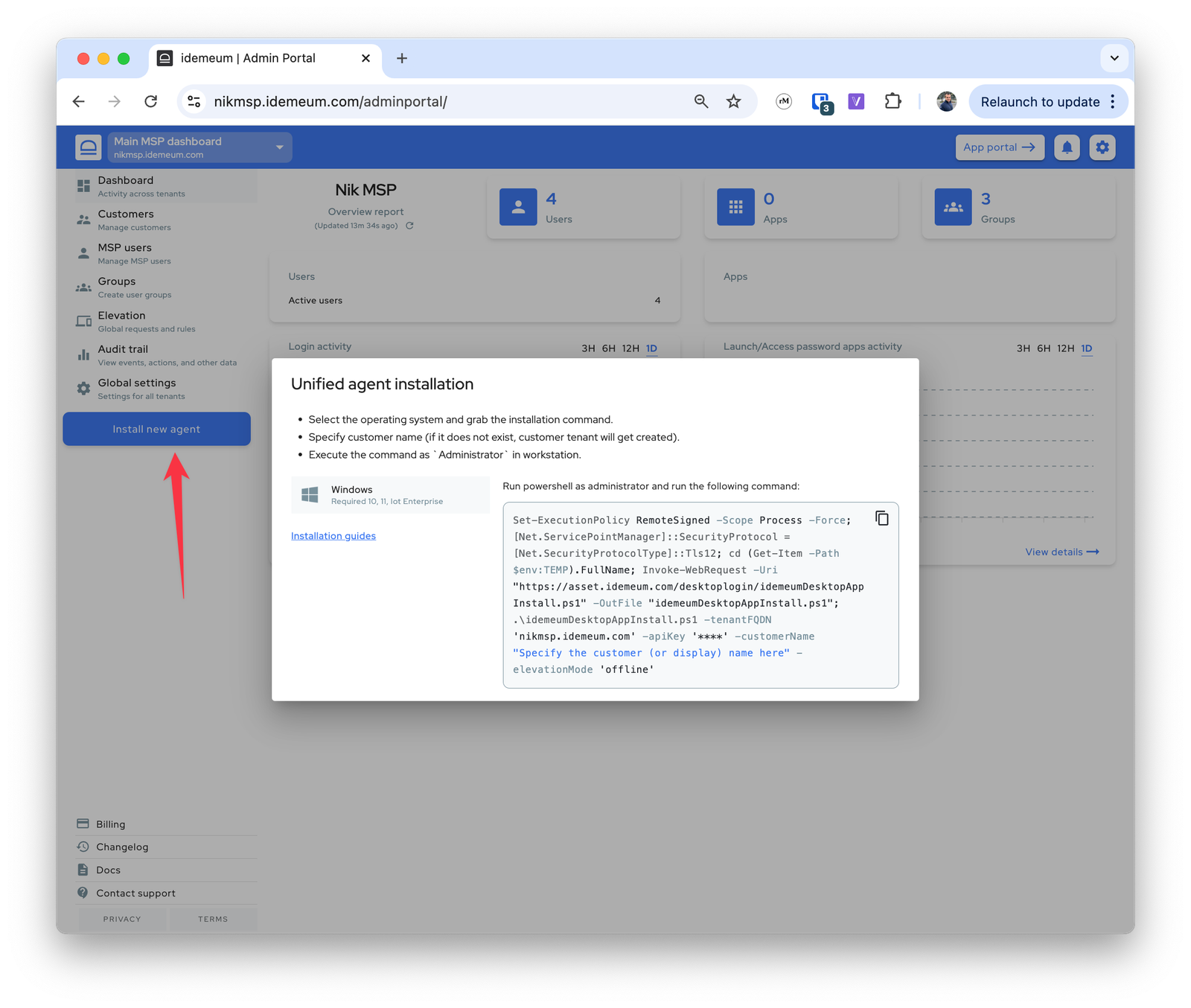
Task: Click the PRIVACY button
Action: coord(122,919)
